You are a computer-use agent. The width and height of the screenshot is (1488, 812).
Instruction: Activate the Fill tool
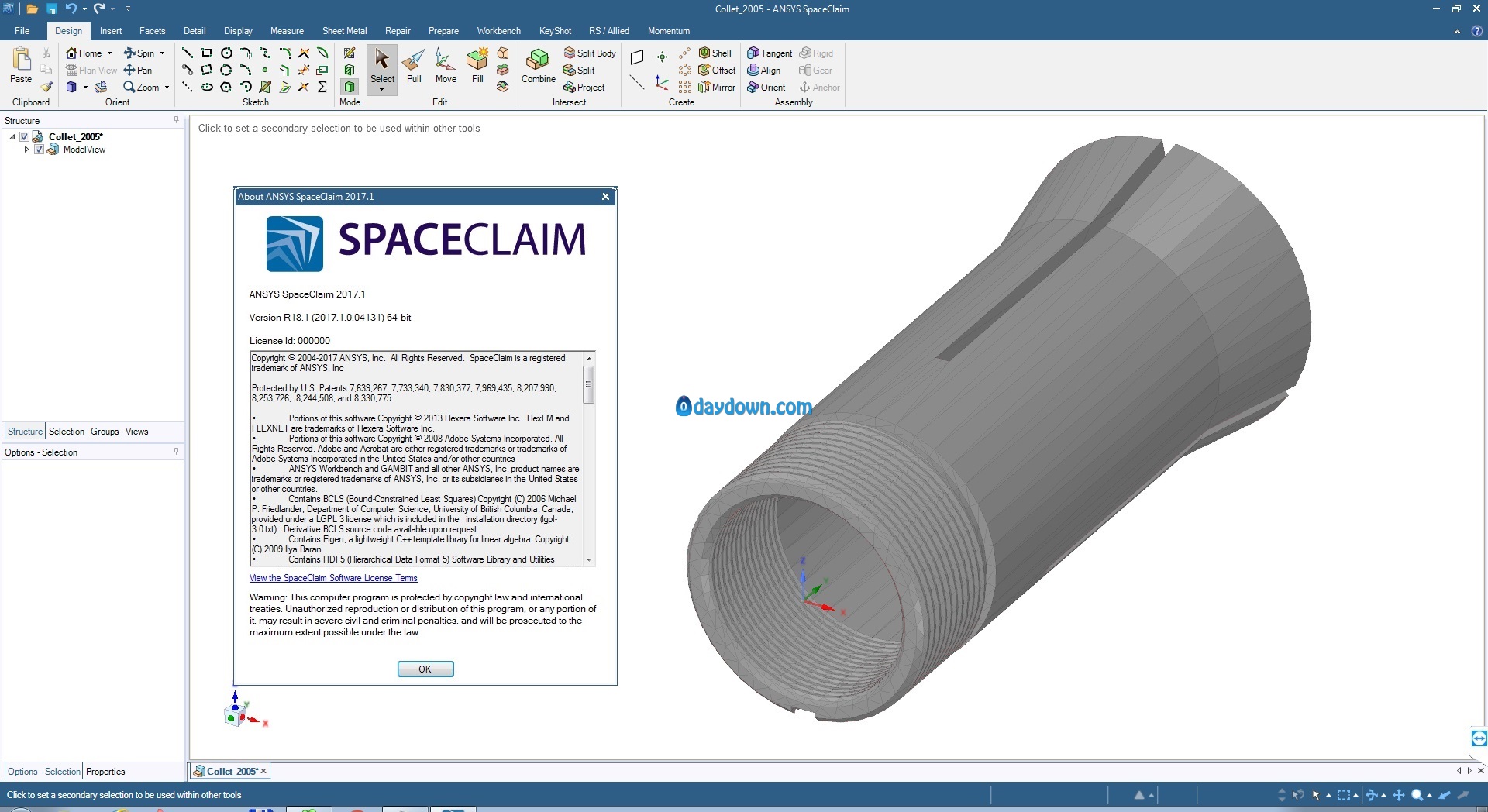[477, 65]
